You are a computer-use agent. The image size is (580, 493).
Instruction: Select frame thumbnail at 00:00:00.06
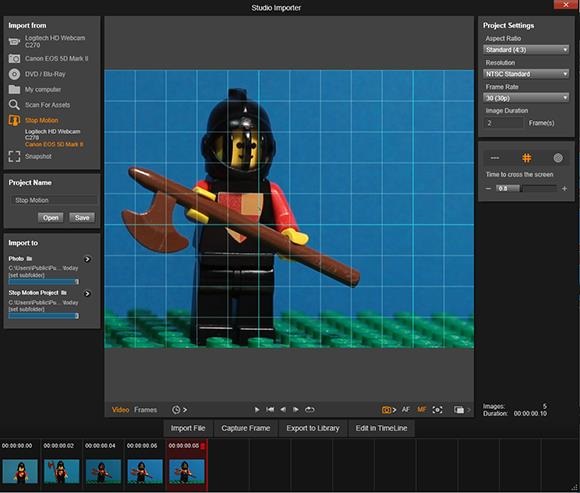tap(145, 471)
